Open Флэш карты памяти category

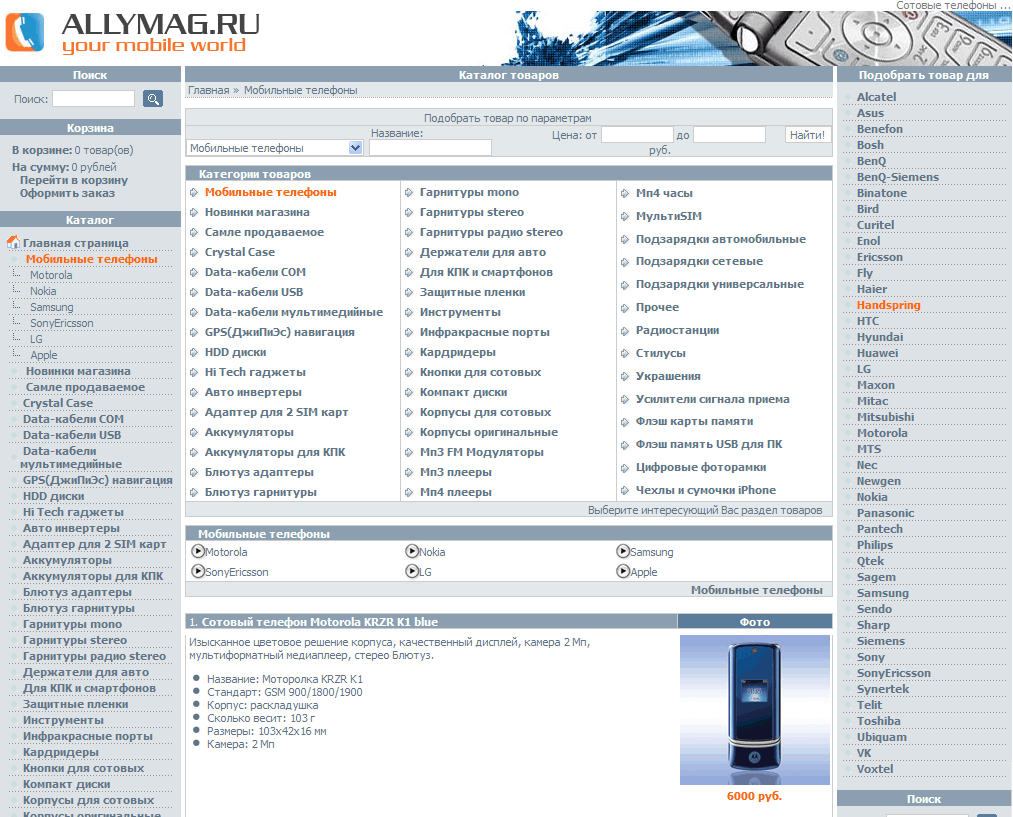(694, 421)
